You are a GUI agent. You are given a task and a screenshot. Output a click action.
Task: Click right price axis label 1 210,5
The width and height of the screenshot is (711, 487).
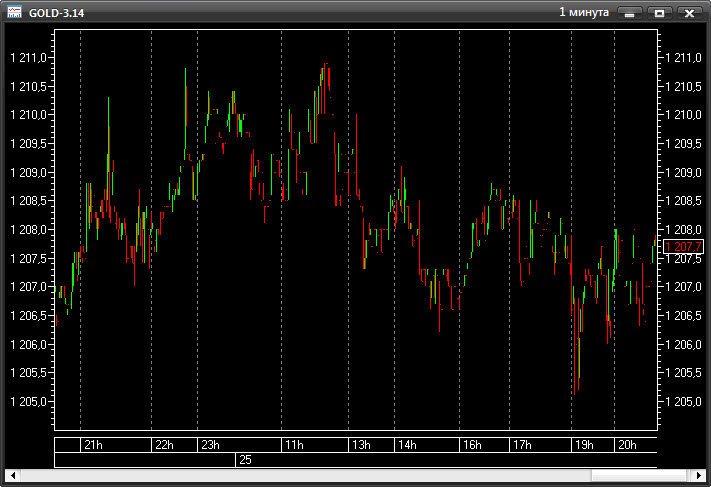coord(683,86)
